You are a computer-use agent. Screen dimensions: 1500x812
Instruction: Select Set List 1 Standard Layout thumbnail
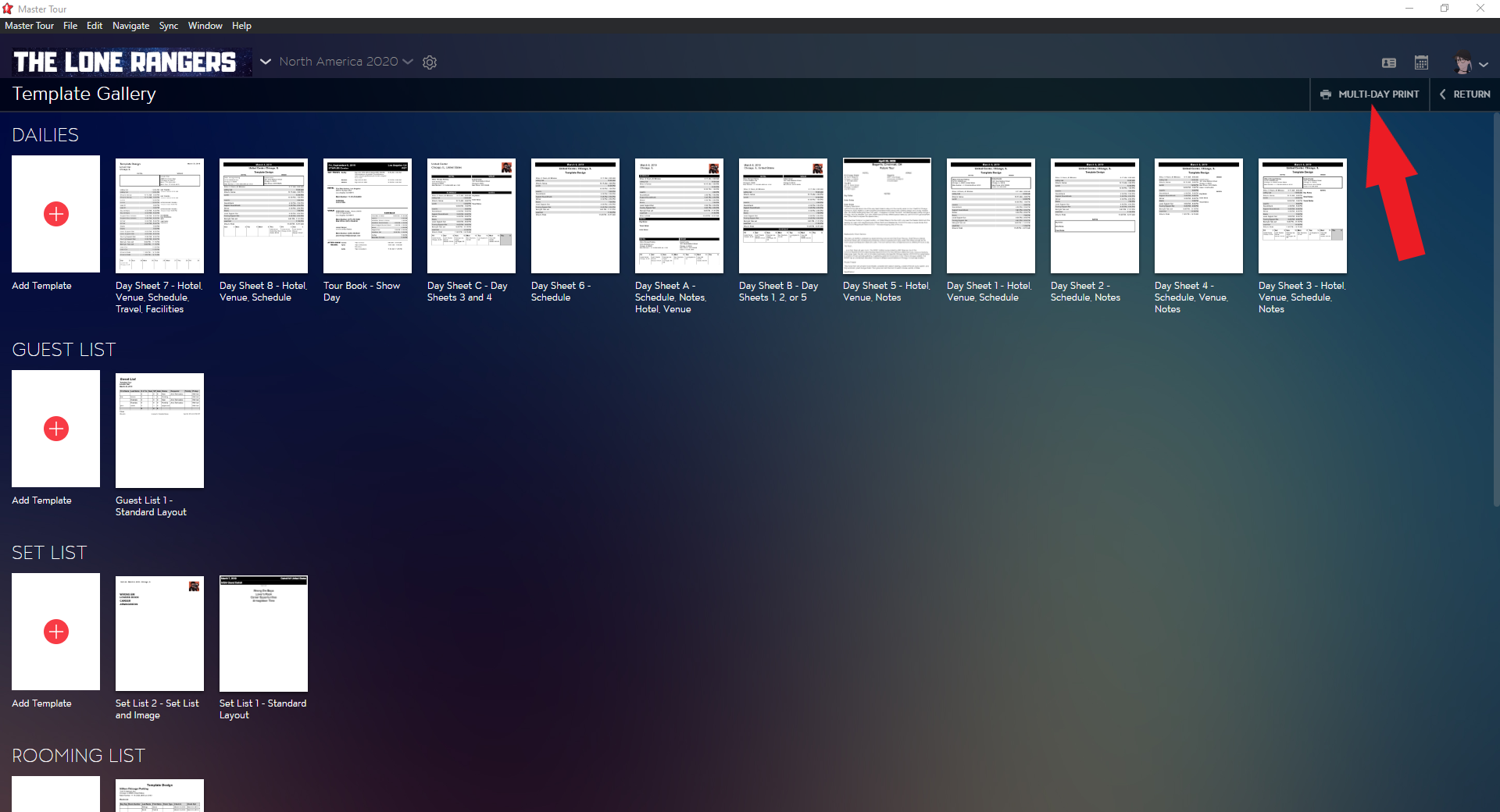tap(263, 633)
